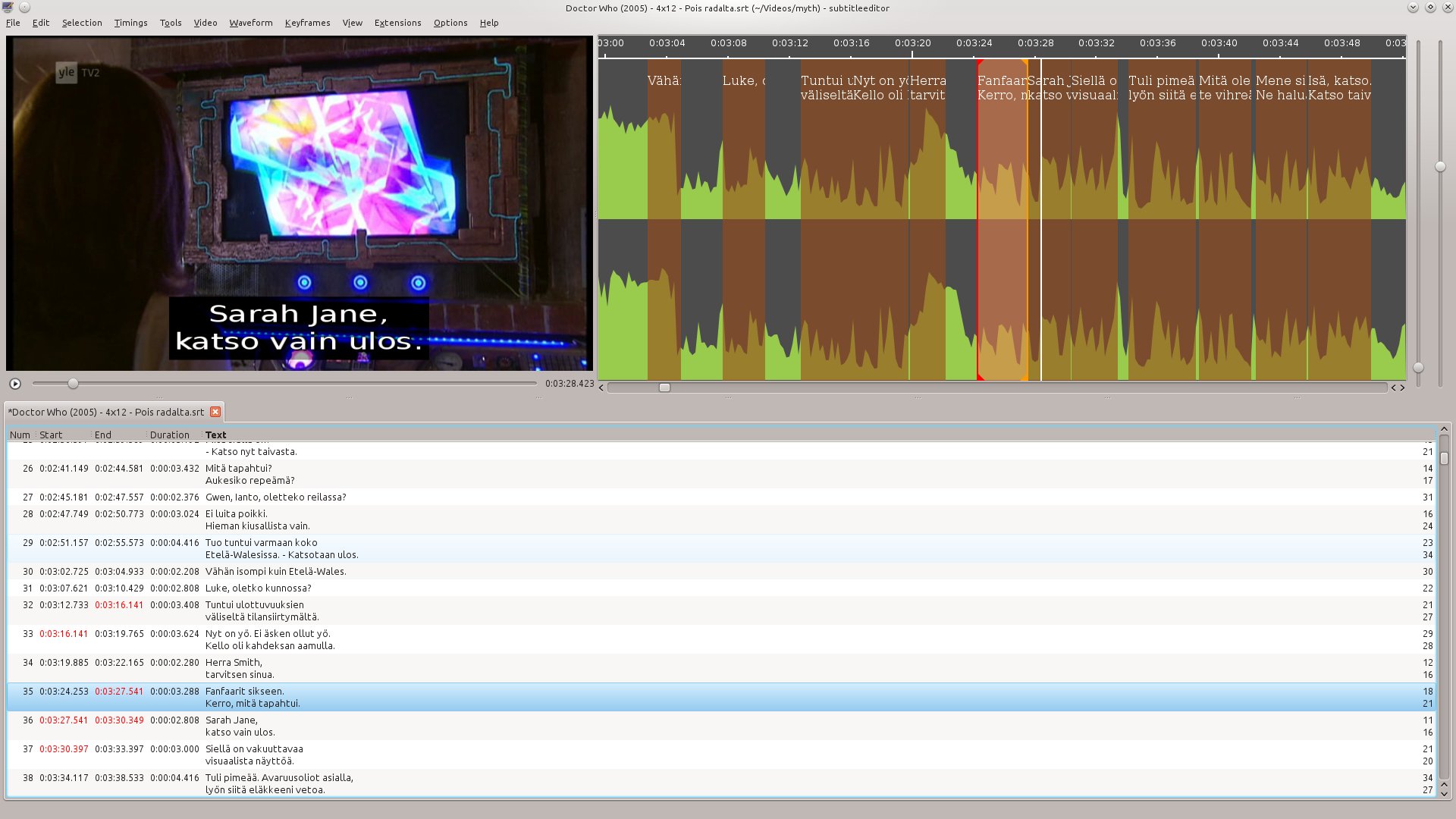Click duration 0:00:03.288 in row 35

[174, 692]
